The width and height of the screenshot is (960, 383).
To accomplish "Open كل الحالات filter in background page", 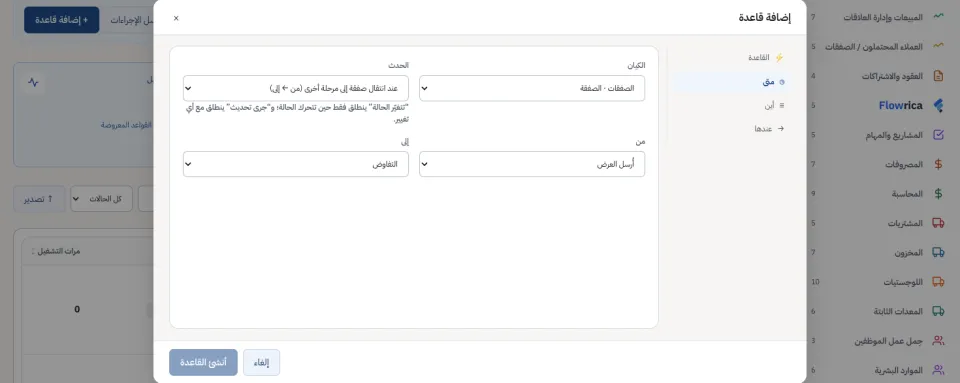I will 101,199.
